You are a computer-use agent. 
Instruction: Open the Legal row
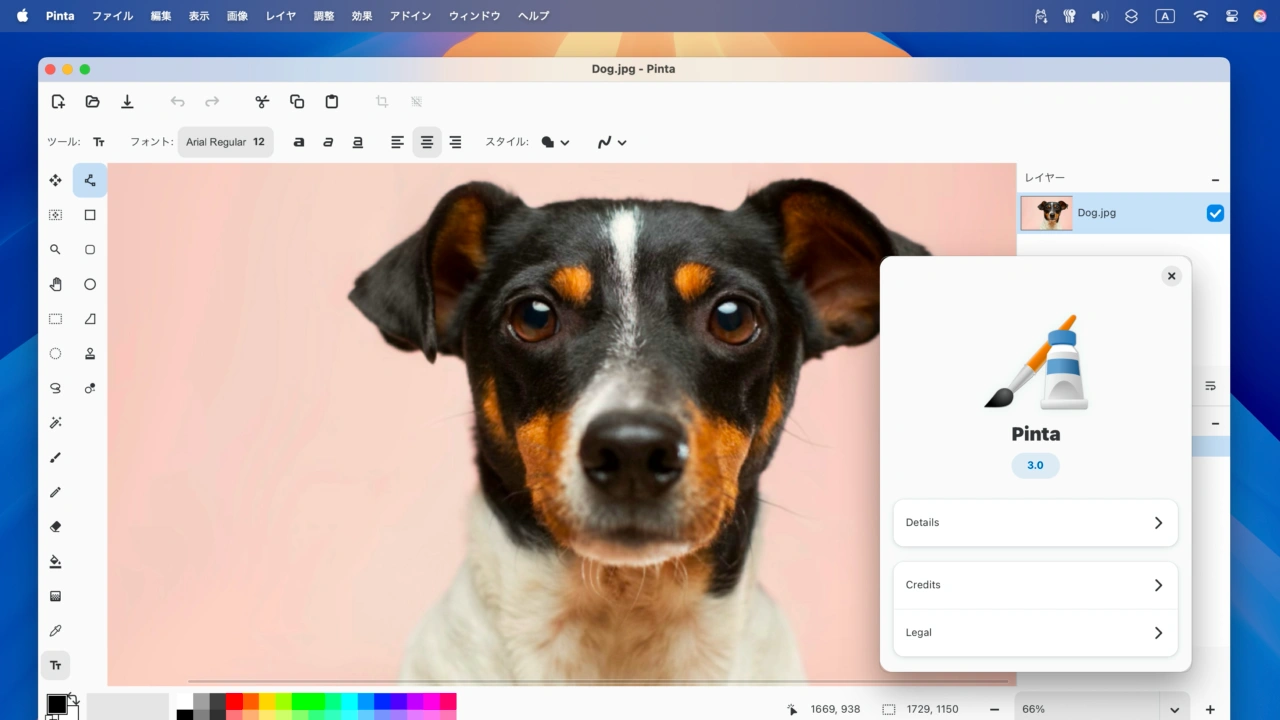1035,633
